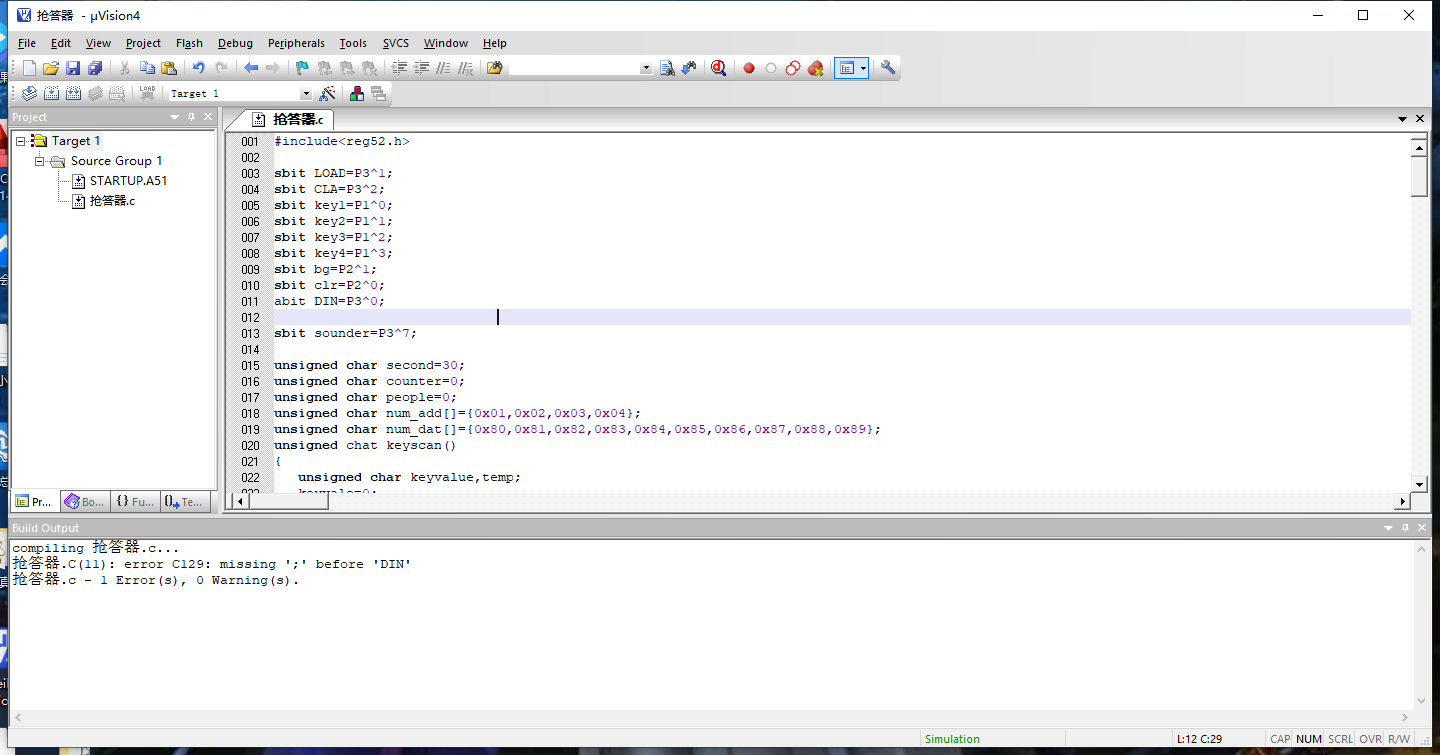Image resolution: width=1440 pixels, height=755 pixels.
Task: Click editor vertical scrollbar down arrow
Action: pos(1418,483)
